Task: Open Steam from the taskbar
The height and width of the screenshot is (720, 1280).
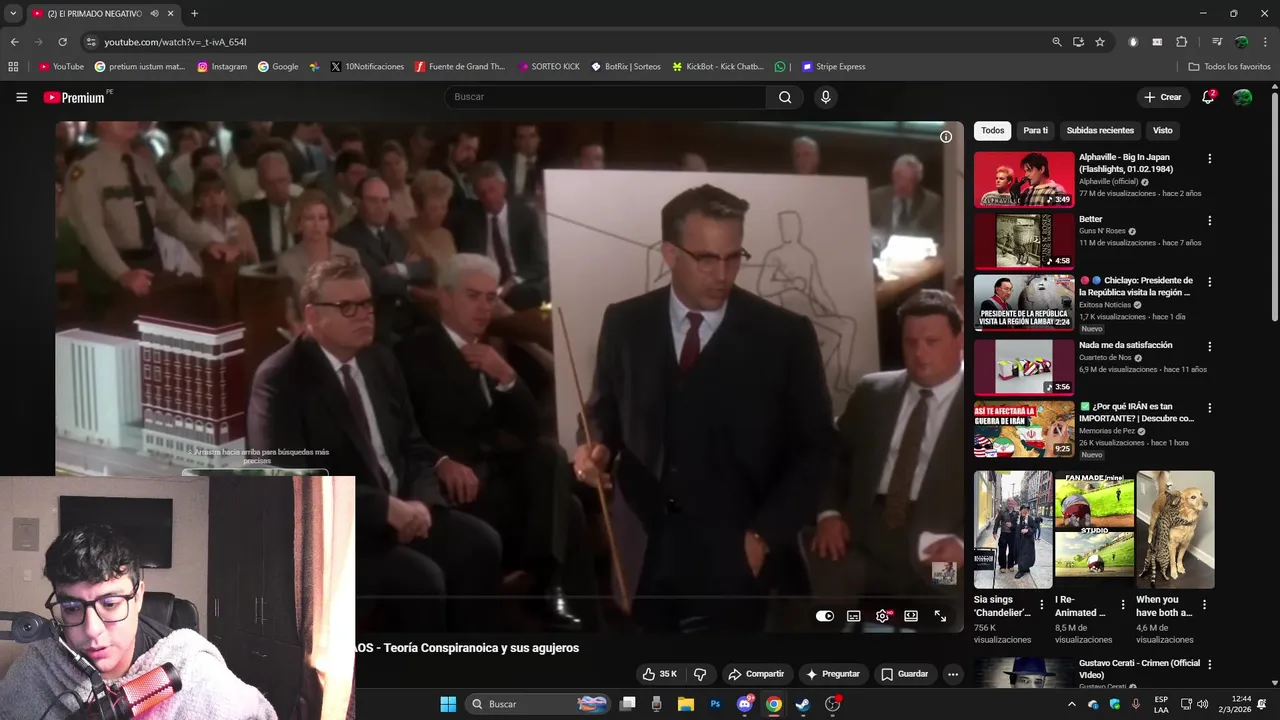Action: point(802,704)
